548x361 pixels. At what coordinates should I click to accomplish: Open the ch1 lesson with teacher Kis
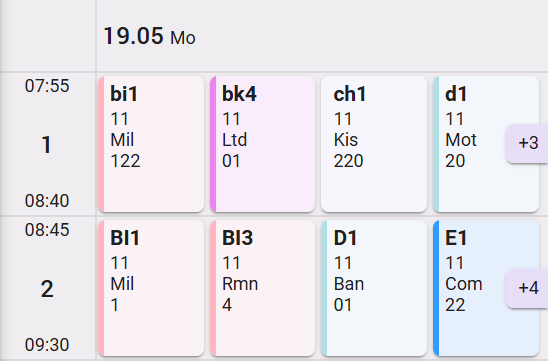(374, 144)
